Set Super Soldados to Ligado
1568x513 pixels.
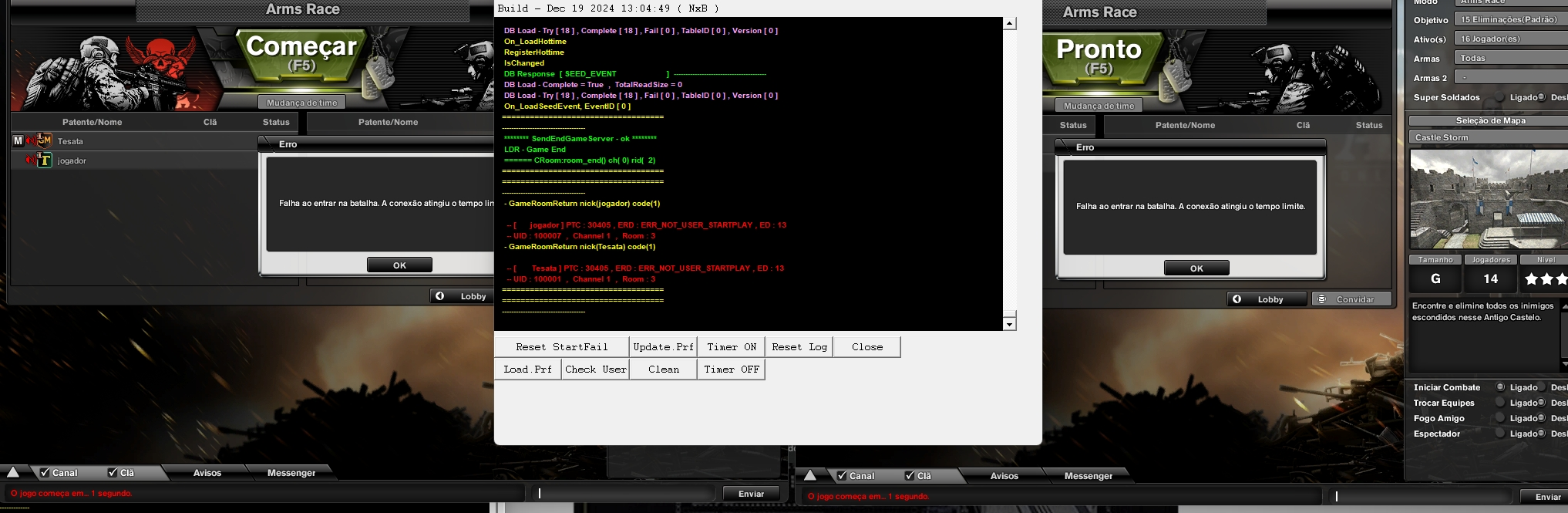coord(1500,97)
